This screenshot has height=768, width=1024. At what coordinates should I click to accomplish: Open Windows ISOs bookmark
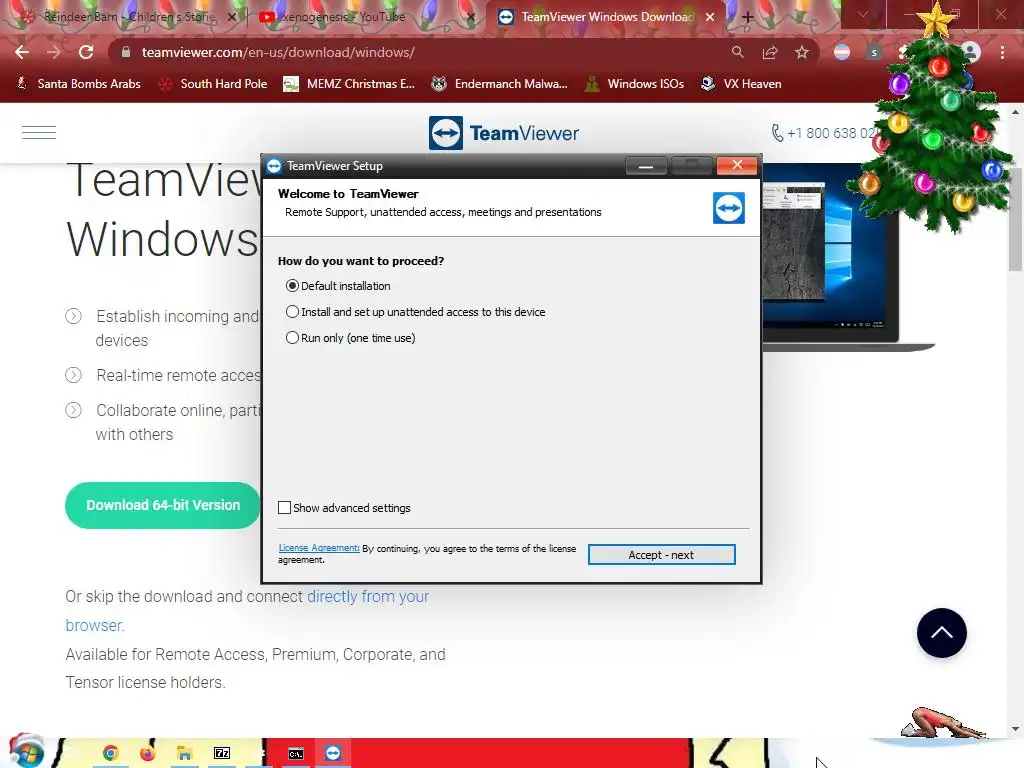pos(634,84)
